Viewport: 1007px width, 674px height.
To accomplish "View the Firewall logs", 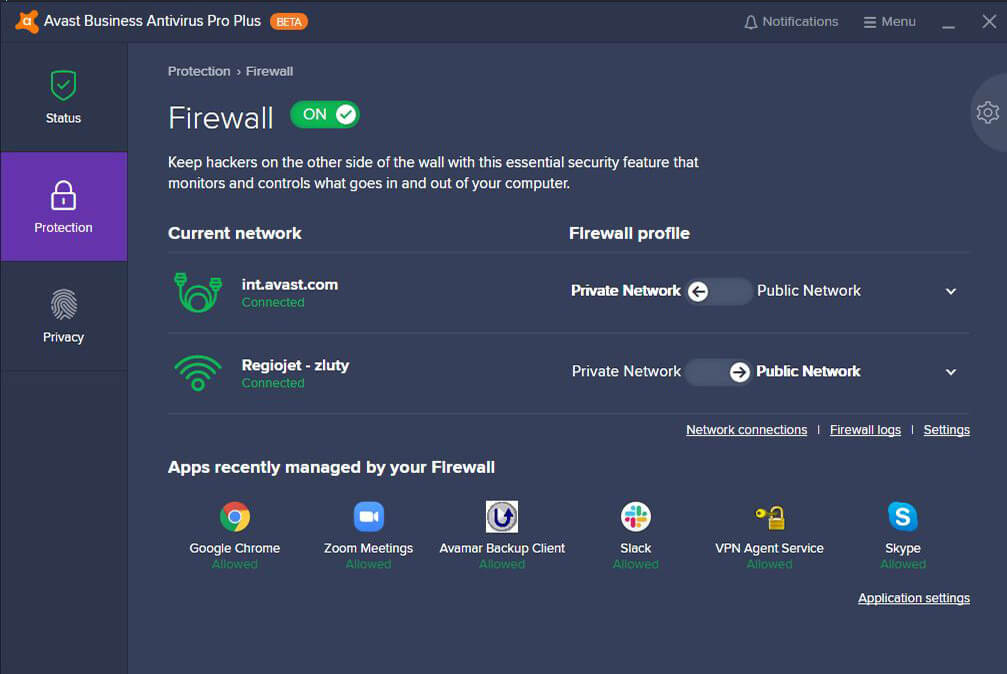I will tap(865, 429).
